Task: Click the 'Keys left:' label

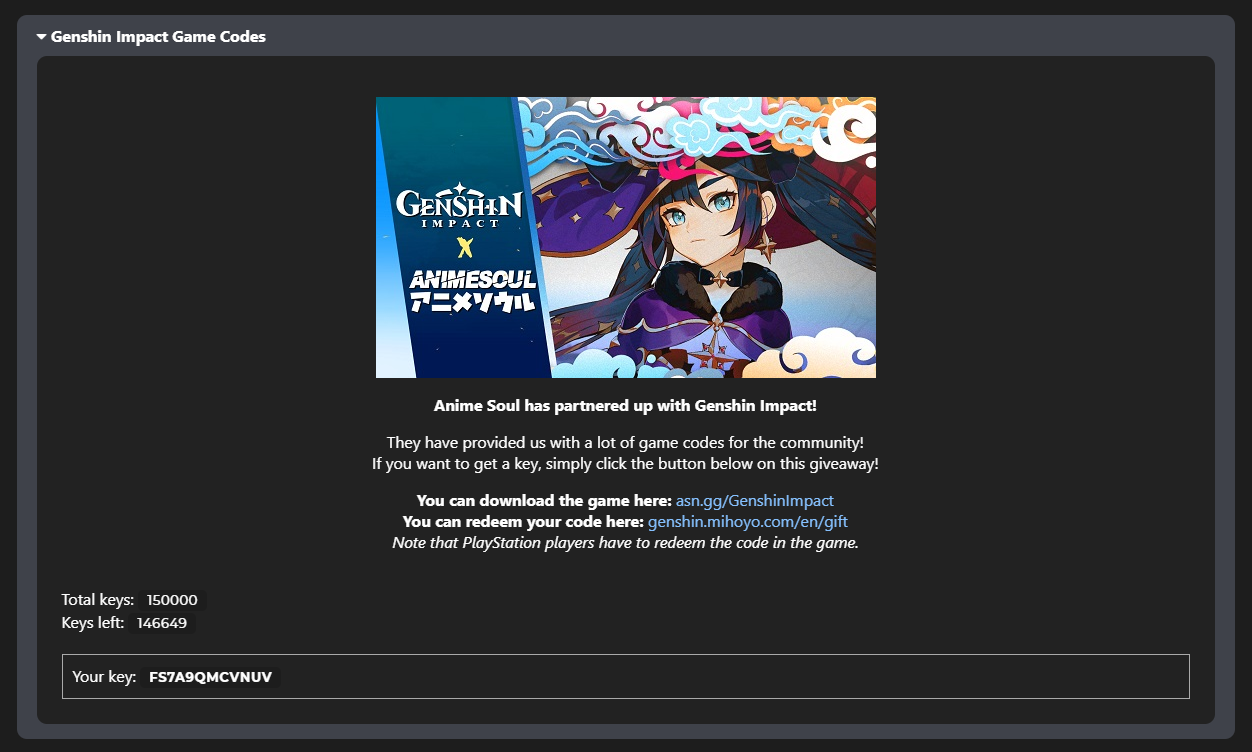Action: pos(93,623)
